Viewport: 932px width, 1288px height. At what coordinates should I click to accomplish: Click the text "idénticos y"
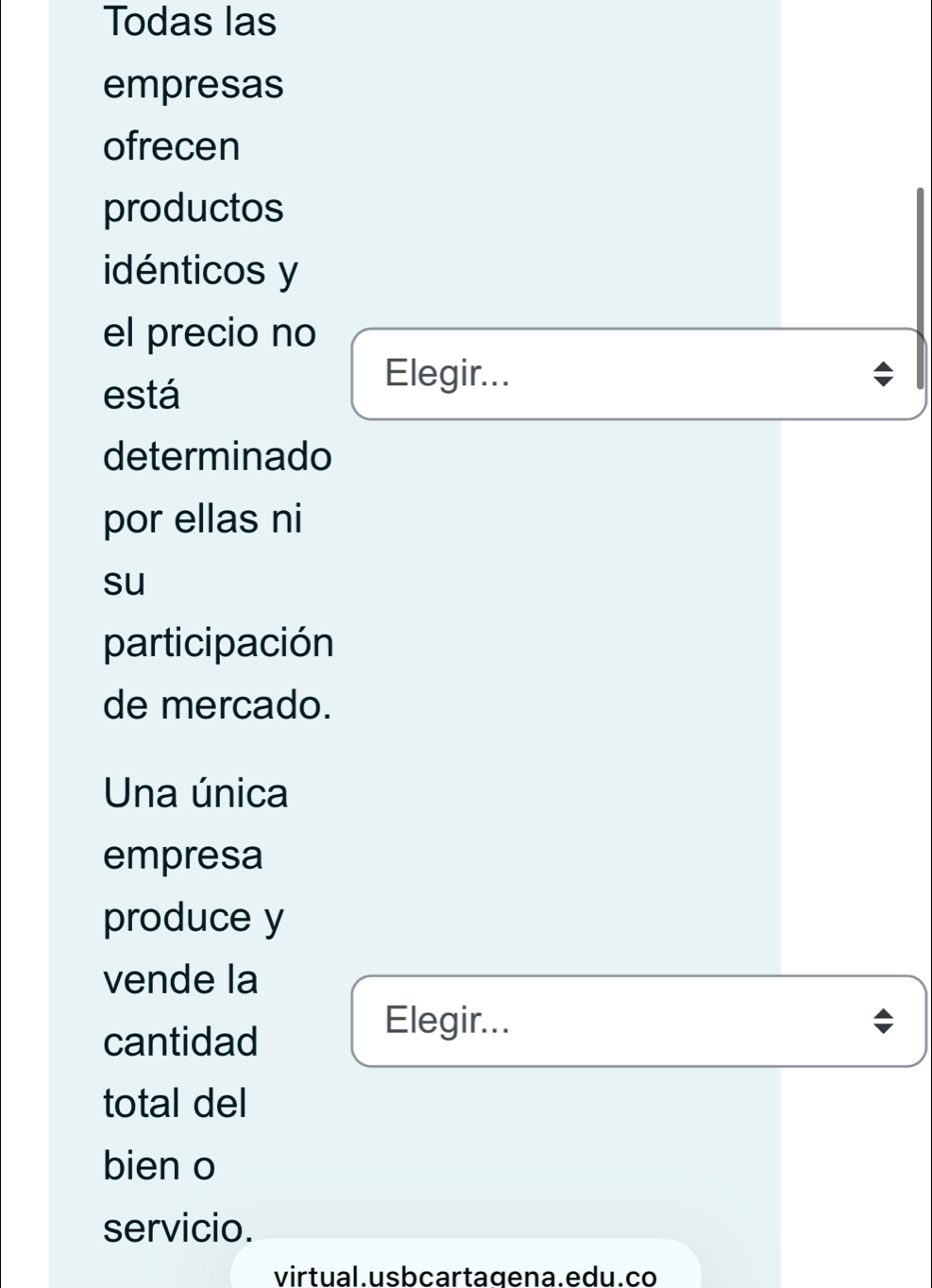200,270
